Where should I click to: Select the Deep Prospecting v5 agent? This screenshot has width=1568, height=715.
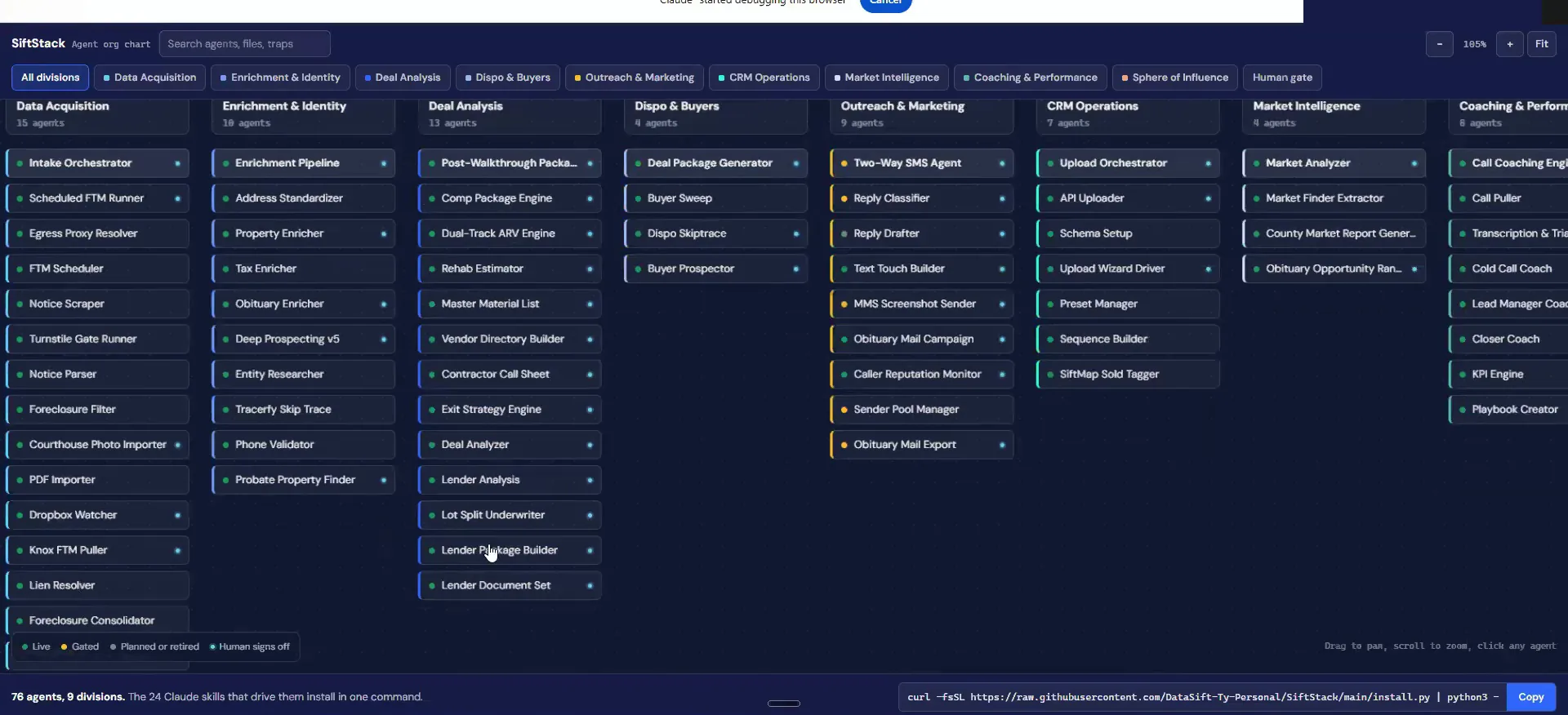click(x=304, y=339)
